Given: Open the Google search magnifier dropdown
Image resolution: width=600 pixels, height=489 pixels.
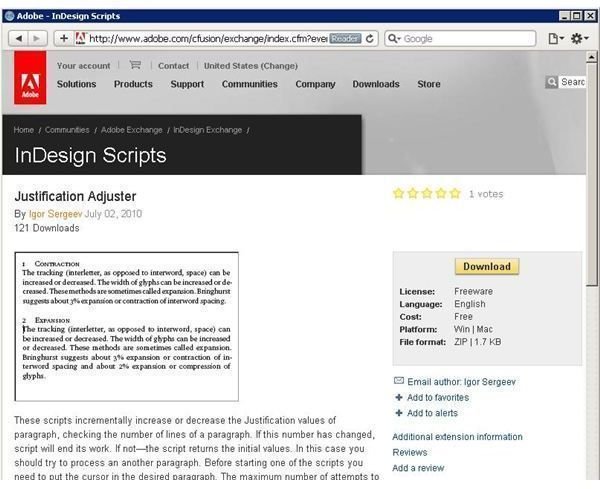Looking at the screenshot, I should [x=394, y=39].
